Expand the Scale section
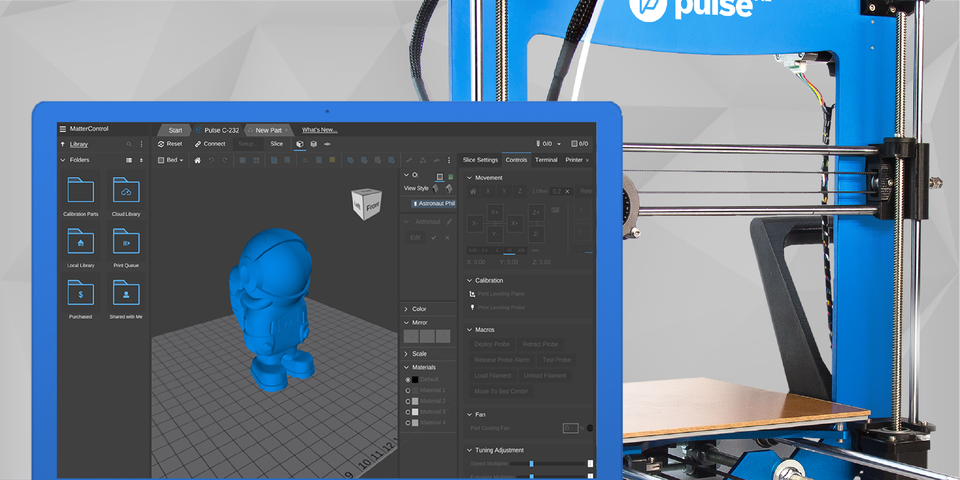This screenshot has width=960, height=480. (x=406, y=354)
